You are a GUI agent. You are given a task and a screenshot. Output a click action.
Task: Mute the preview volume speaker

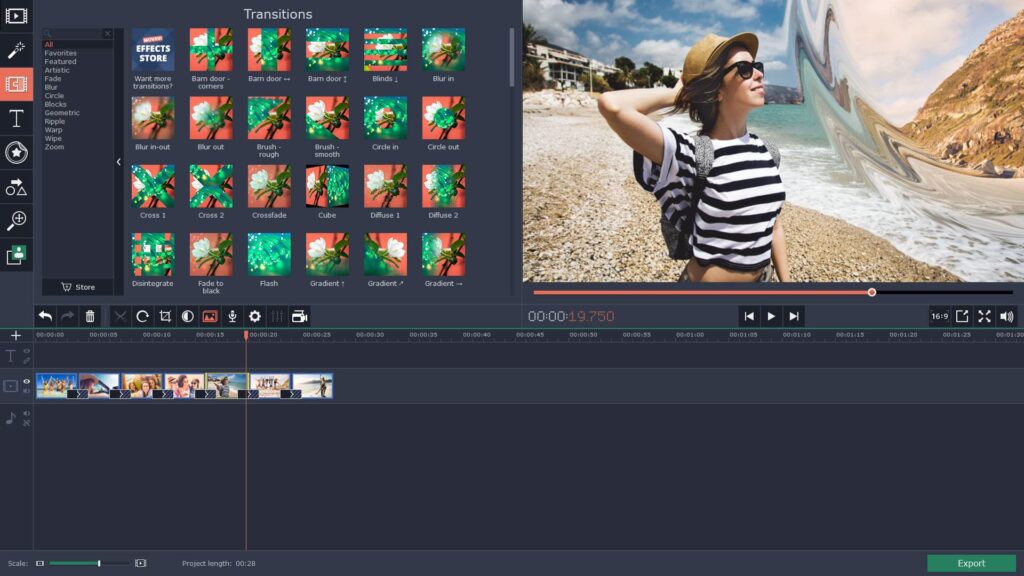point(1007,316)
